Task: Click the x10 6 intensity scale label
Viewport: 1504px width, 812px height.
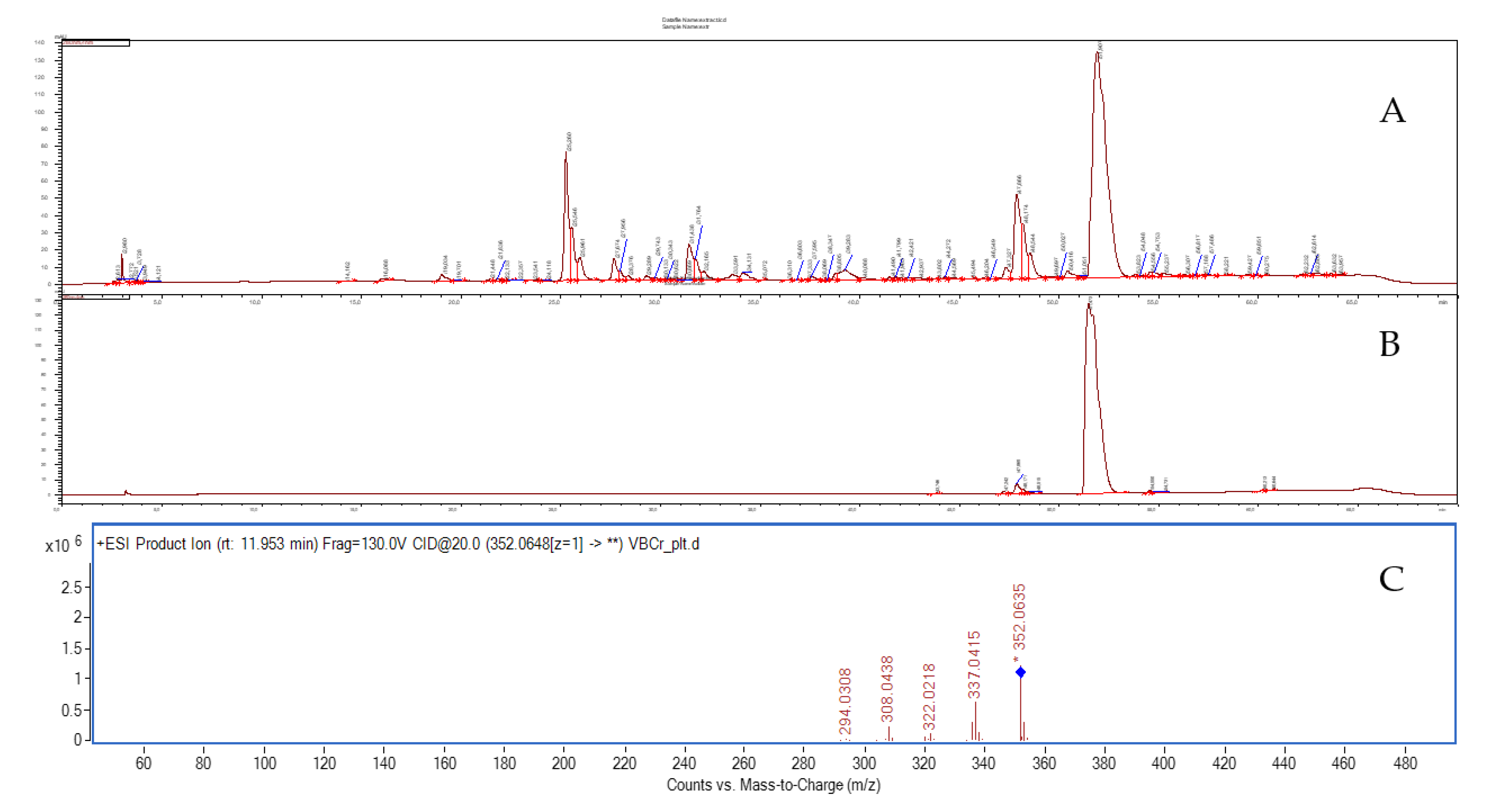Action: tap(63, 545)
